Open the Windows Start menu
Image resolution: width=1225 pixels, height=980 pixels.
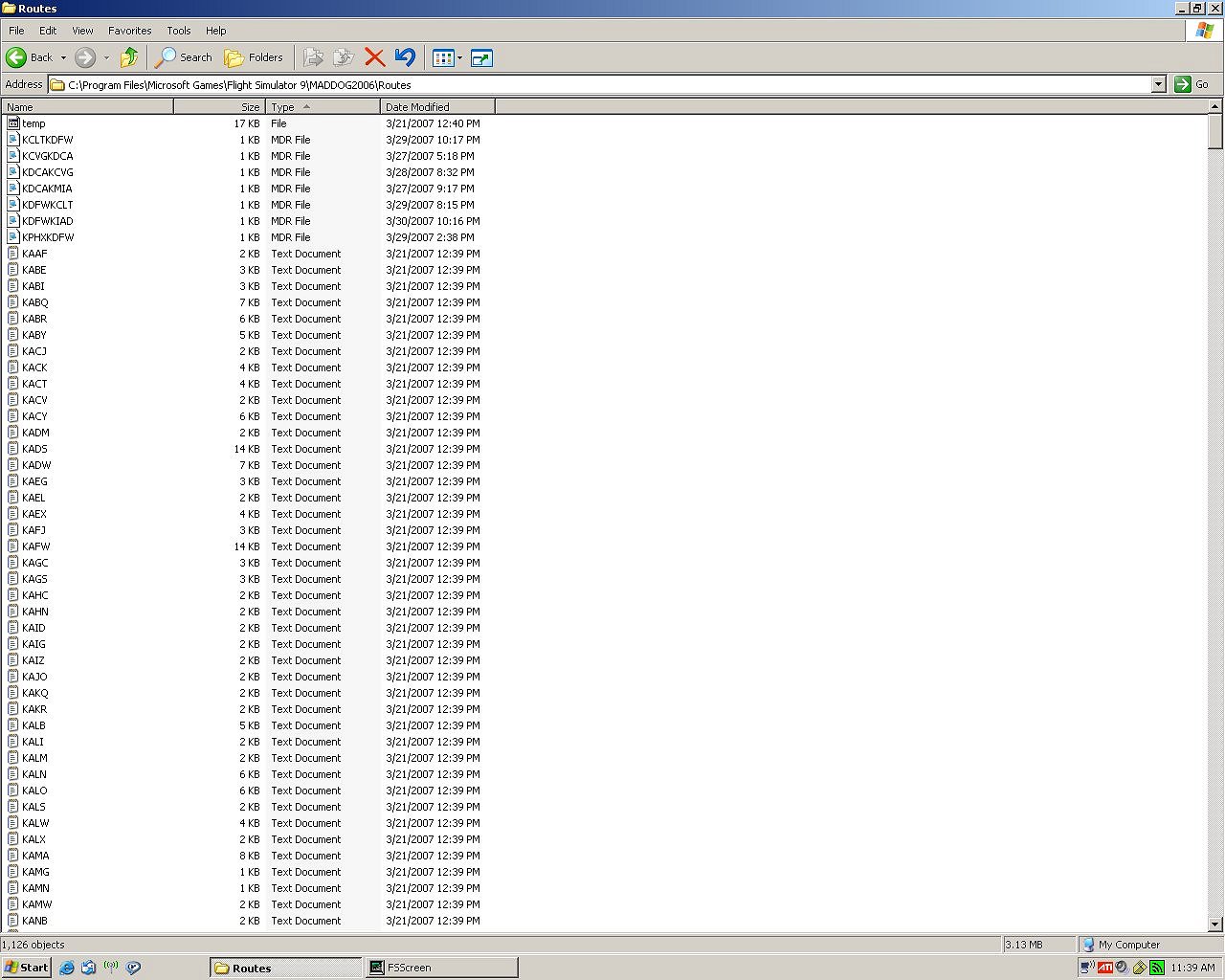pos(26,968)
